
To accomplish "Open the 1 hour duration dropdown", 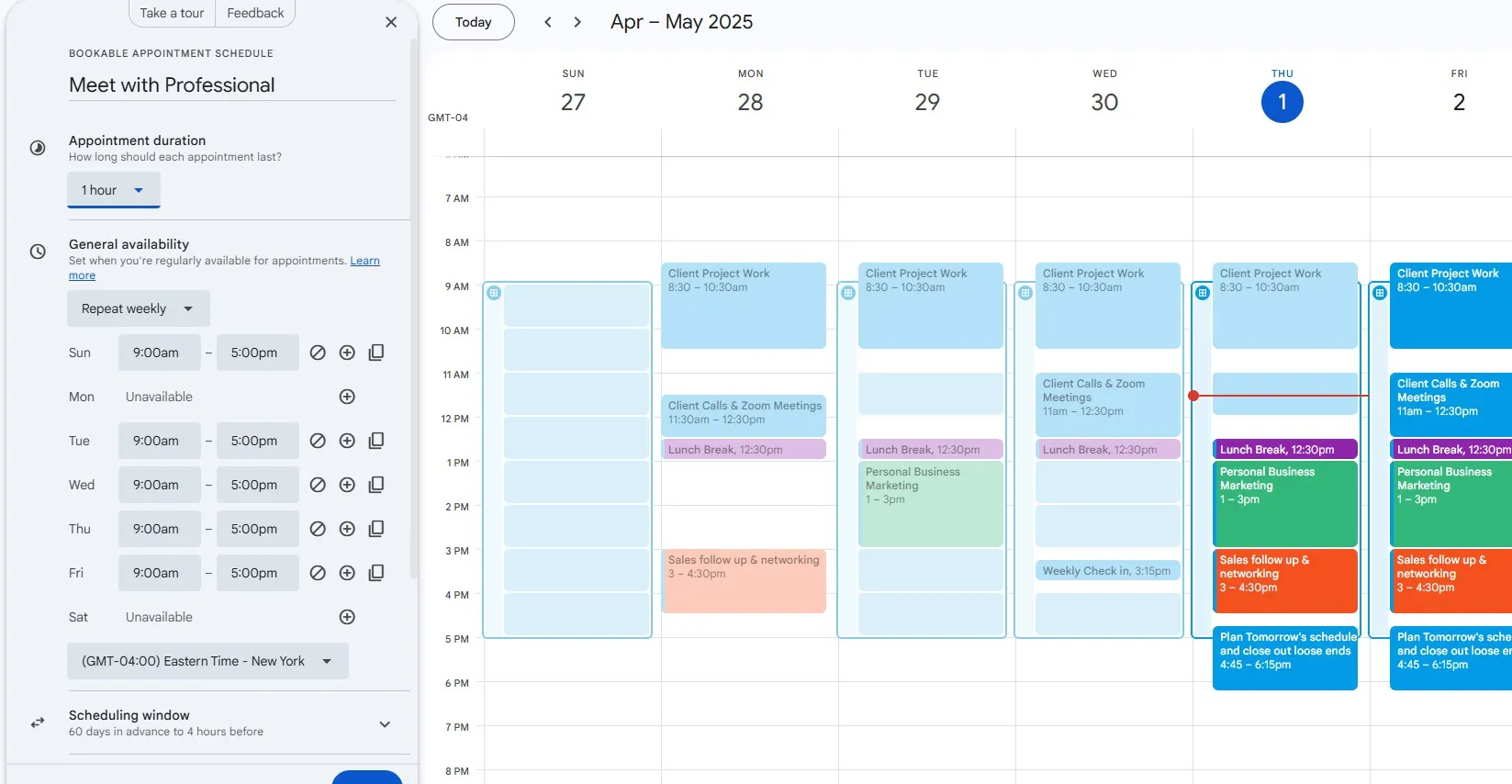I will [113, 190].
